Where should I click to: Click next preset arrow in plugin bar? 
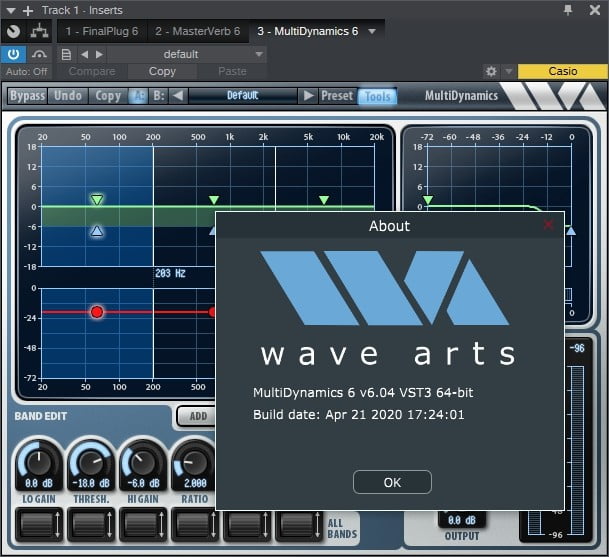coord(308,96)
